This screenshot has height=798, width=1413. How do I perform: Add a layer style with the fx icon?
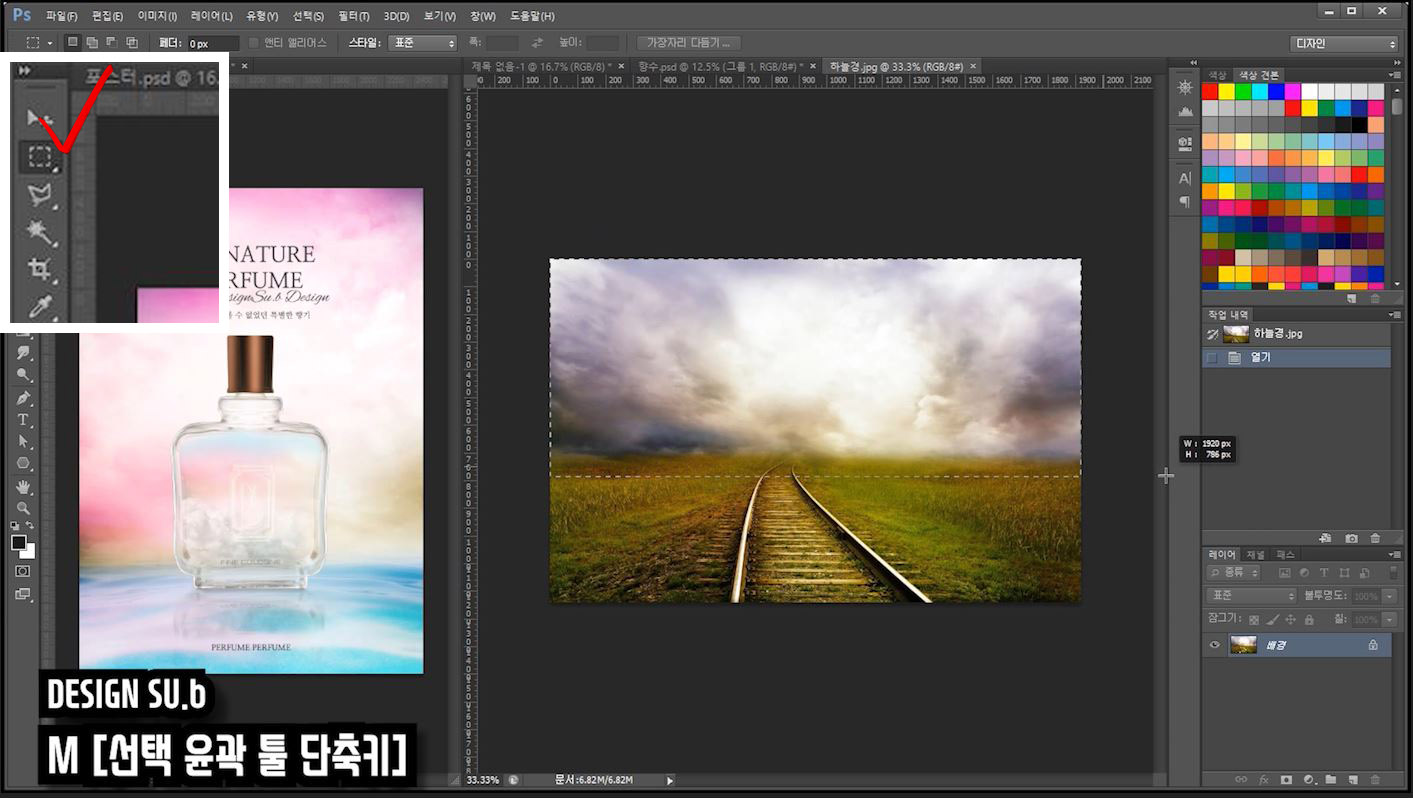coord(1263,779)
